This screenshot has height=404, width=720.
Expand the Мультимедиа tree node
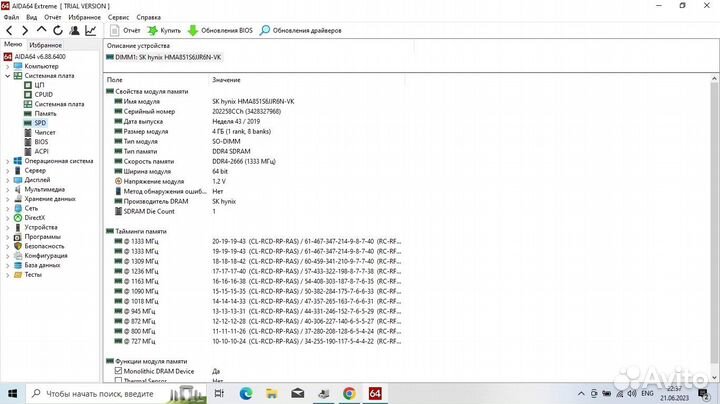point(7,190)
